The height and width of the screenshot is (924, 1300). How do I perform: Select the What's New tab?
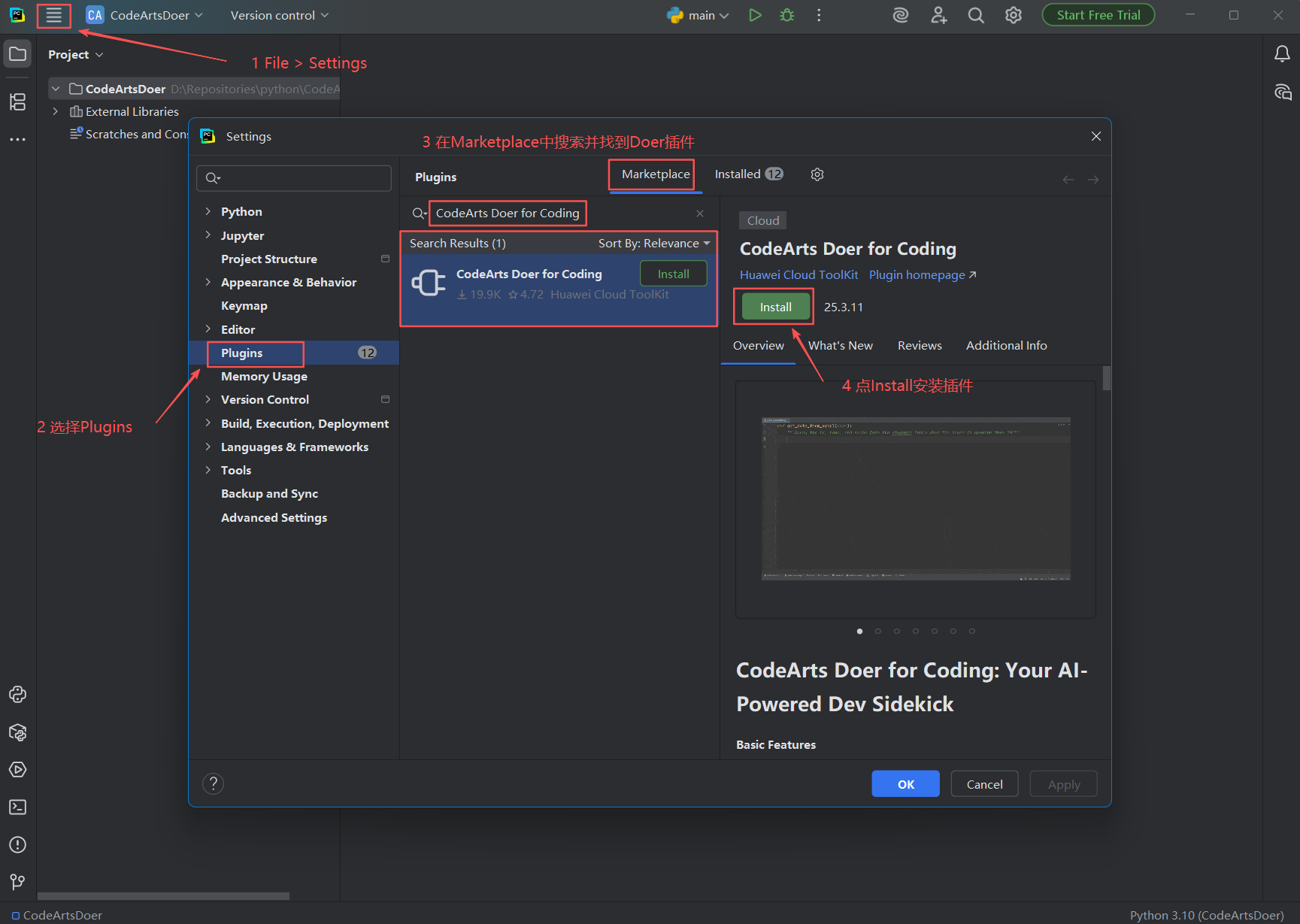pyautogui.click(x=841, y=346)
